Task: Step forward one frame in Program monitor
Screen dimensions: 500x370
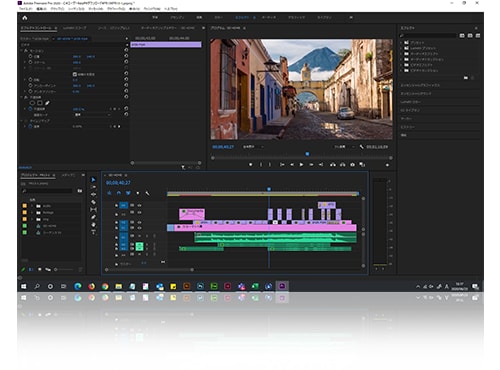Action: point(311,165)
